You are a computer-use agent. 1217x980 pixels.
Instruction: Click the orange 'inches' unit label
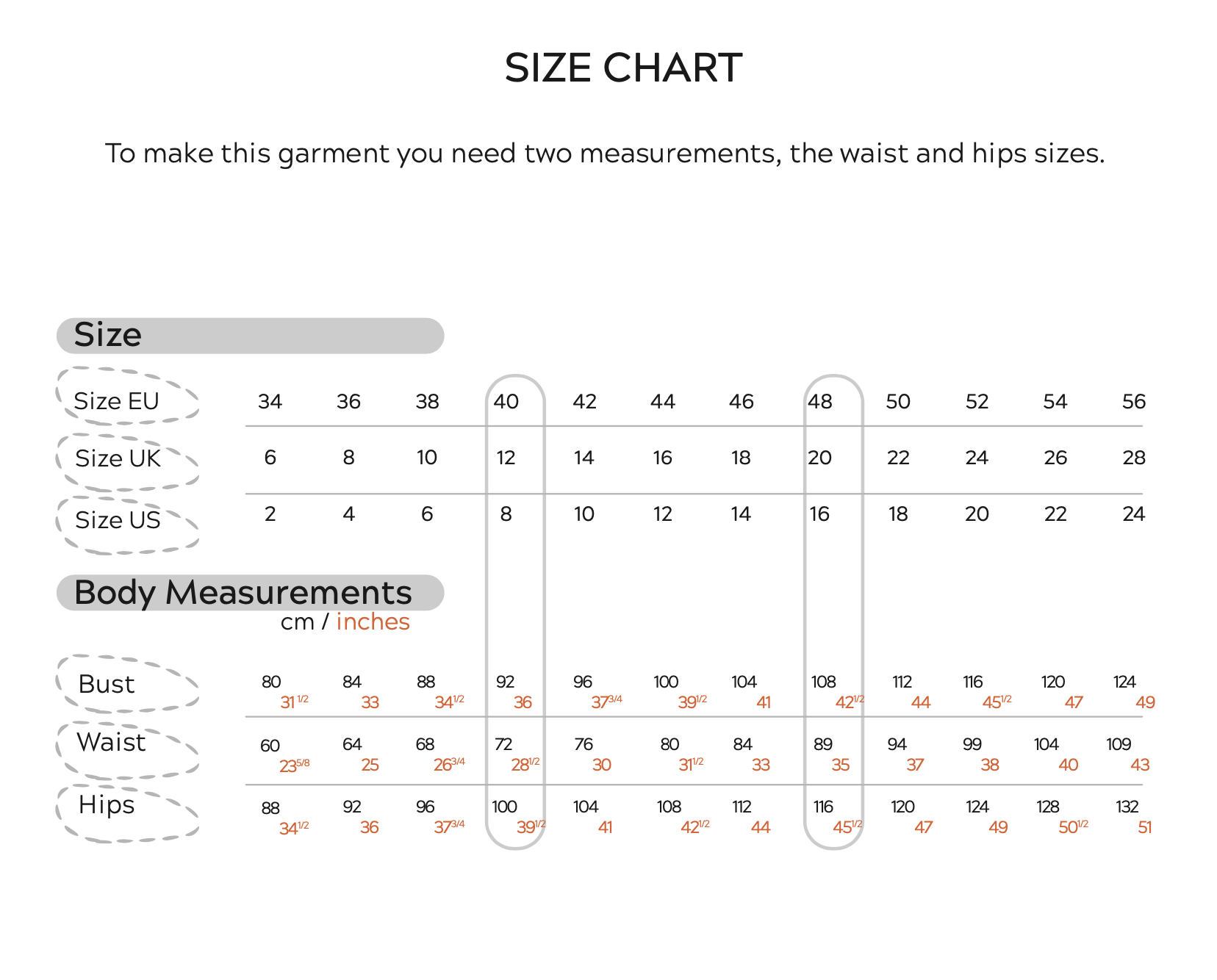(x=373, y=622)
